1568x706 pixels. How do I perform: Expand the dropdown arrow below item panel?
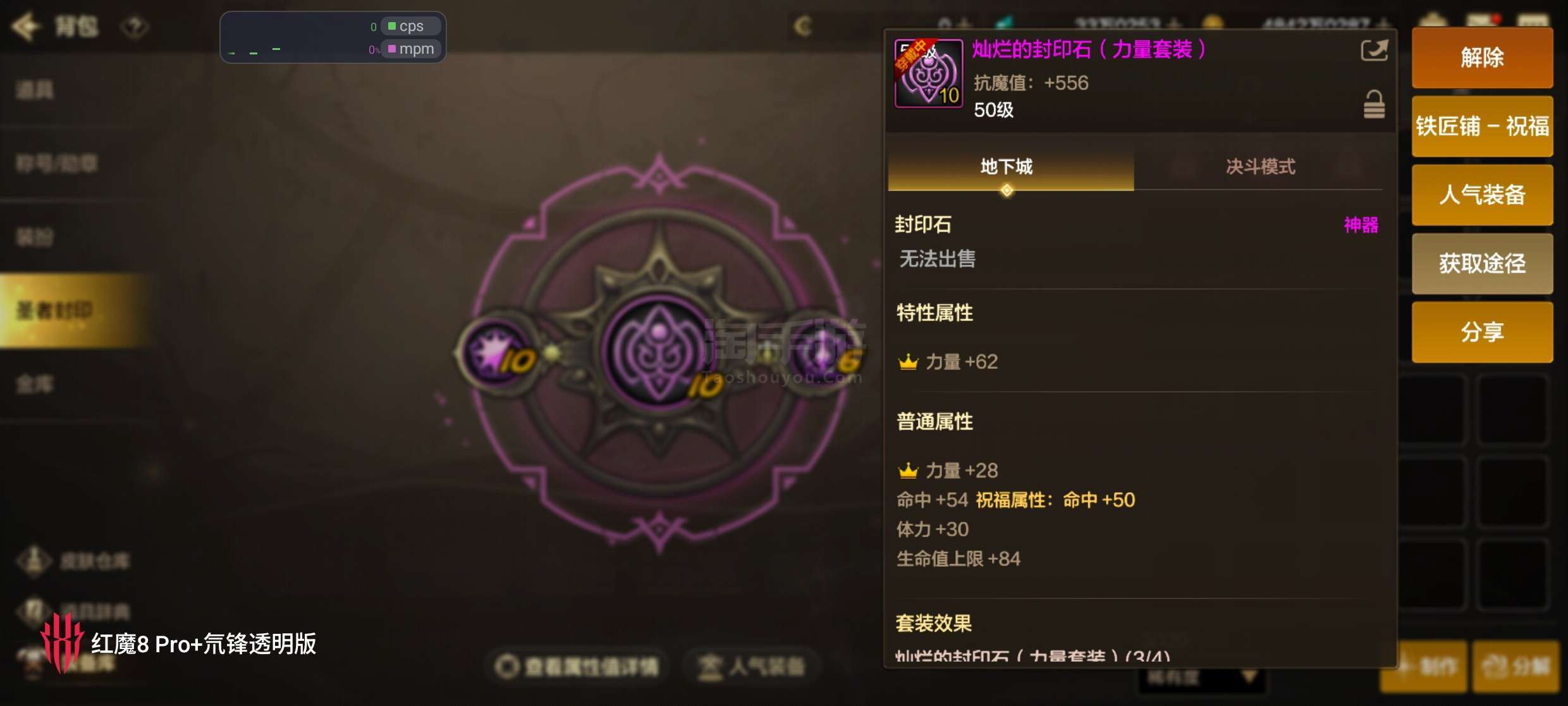click(x=1249, y=678)
